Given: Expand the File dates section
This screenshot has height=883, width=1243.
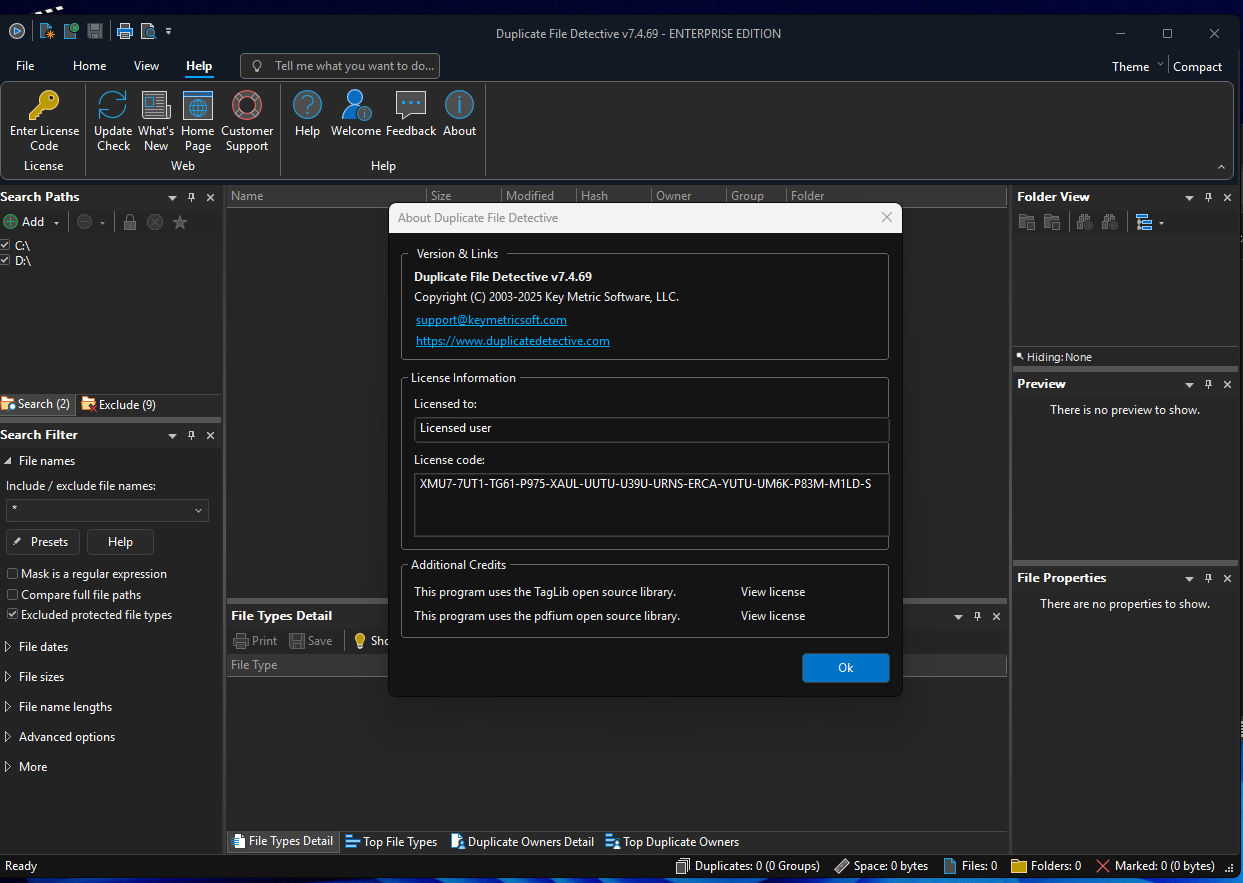Looking at the screenshot, I should point(8,647).
